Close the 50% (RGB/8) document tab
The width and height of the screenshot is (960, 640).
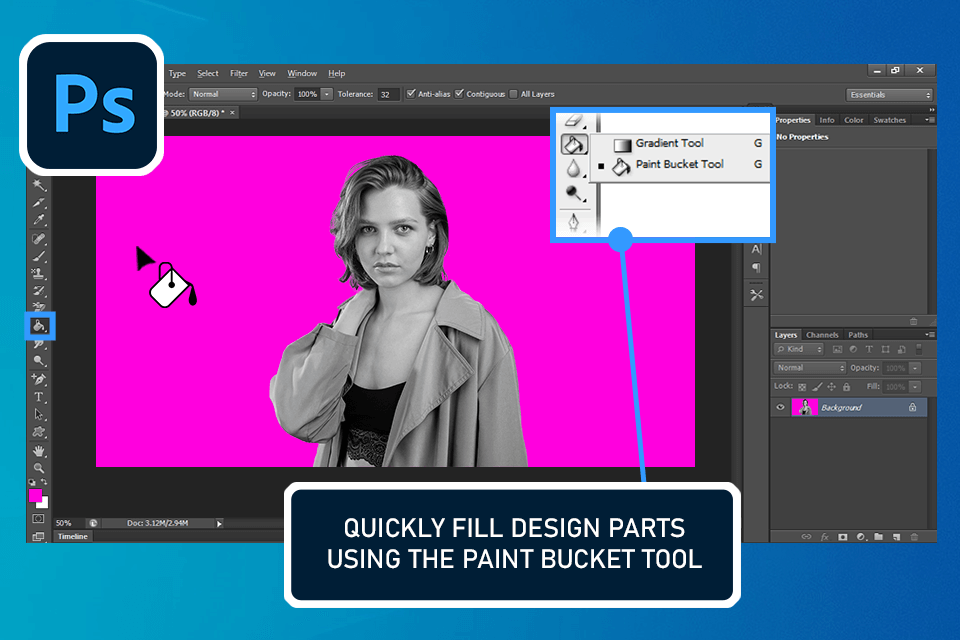(233, 113)
